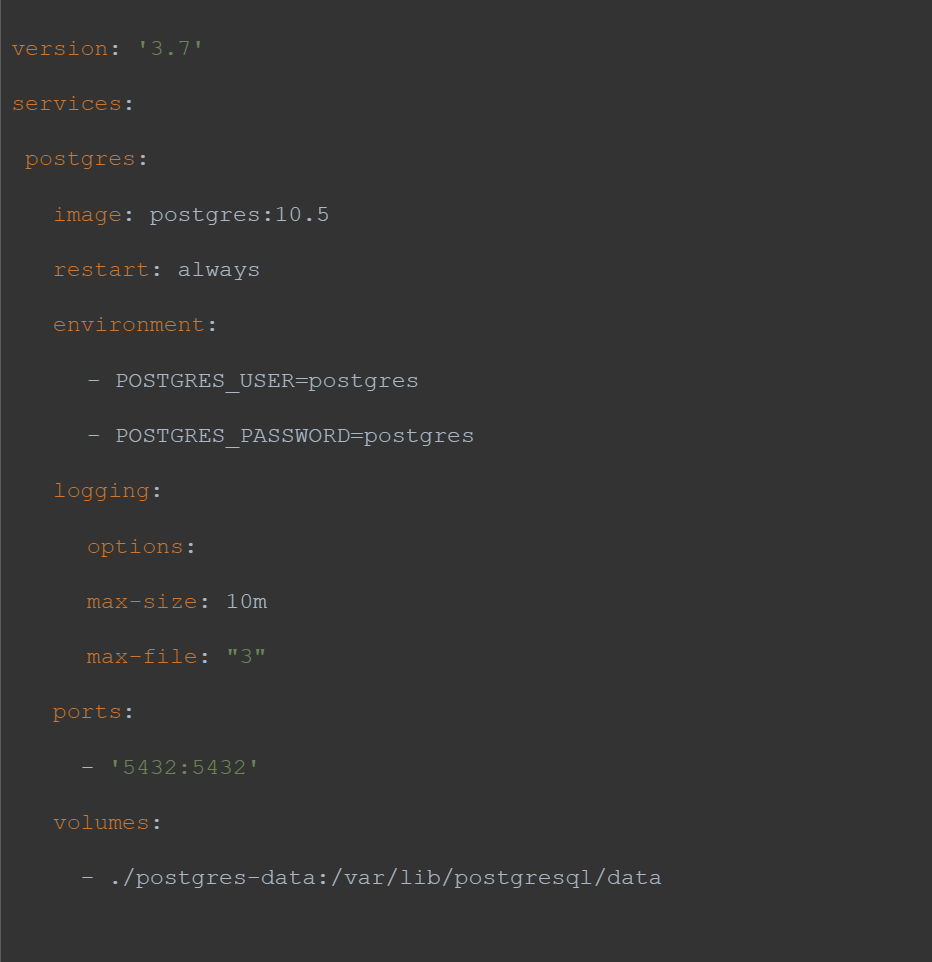Click the options key
Viewport: 932px width, 962px height.
point(135,547)
